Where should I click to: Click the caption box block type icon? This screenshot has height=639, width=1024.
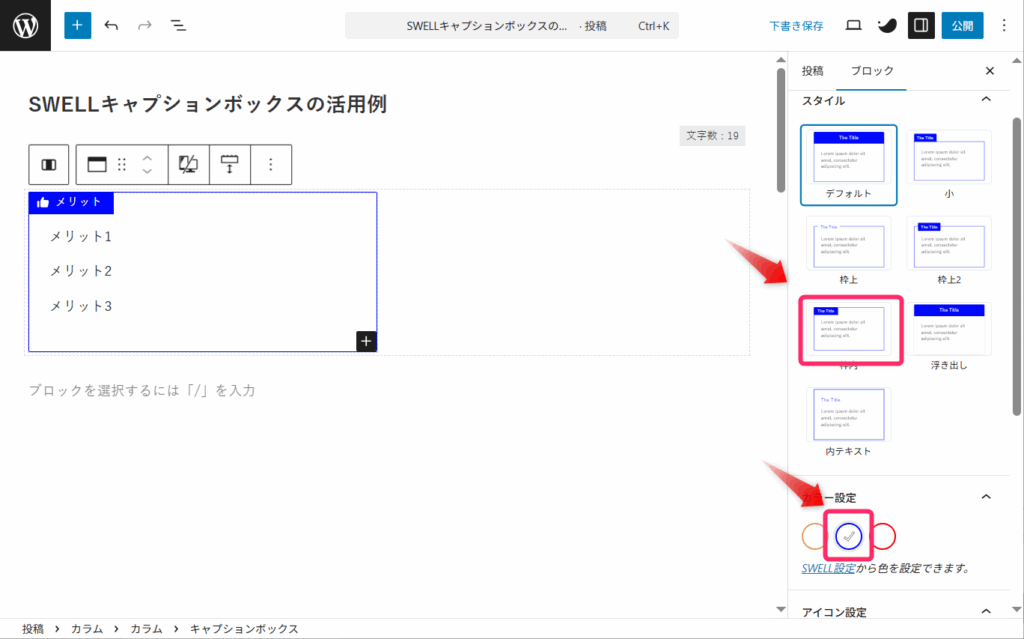click(x=97, y=165)
